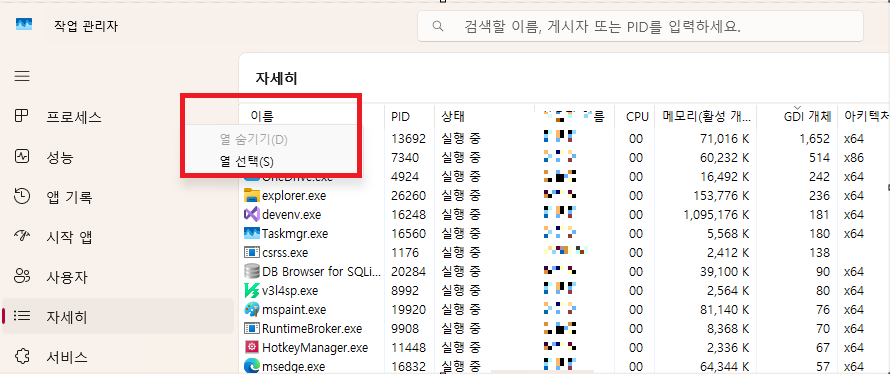Sort by the 메모리(활성 개...) column header
The width and height of the screenshot is (890, 374).
pyautogui.click(x=706, y=116)
